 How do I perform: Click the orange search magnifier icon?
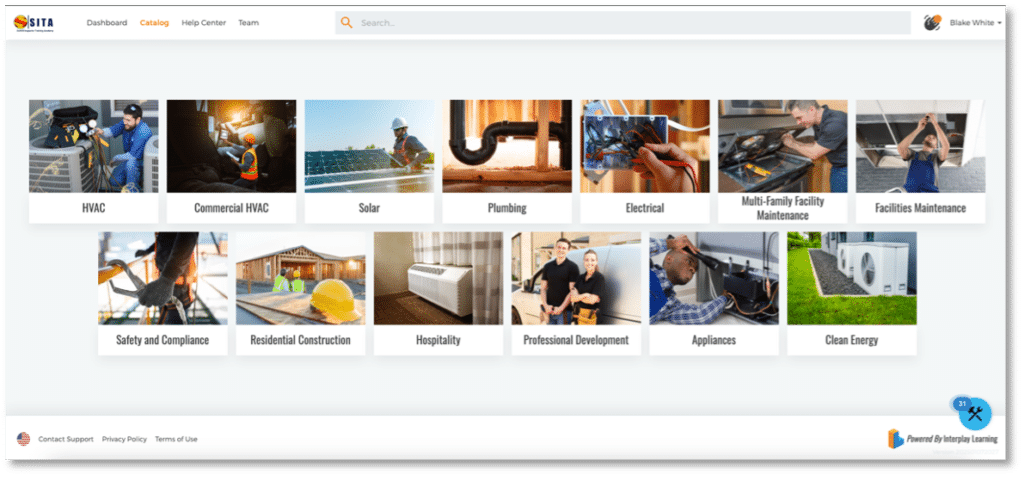pyautogui.click(x=346, y=22)
